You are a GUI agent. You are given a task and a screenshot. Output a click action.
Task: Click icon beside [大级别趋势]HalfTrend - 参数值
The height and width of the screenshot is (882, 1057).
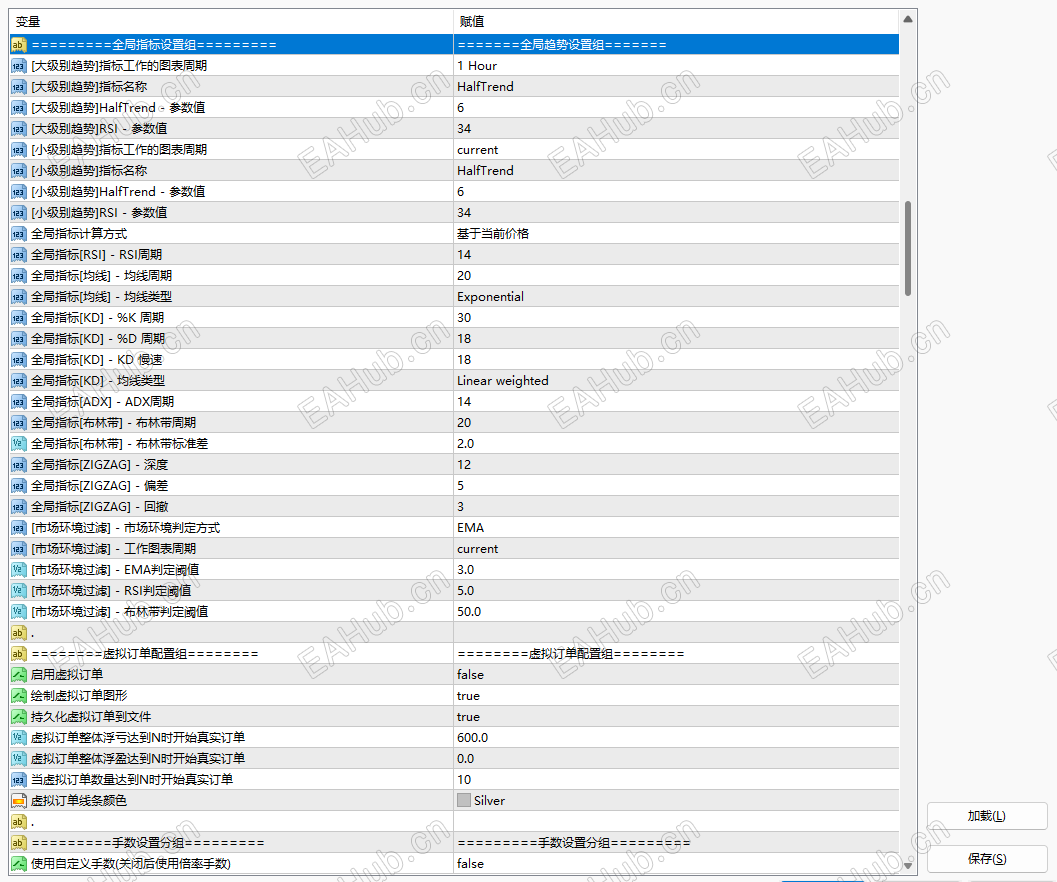tap(18, 108)
